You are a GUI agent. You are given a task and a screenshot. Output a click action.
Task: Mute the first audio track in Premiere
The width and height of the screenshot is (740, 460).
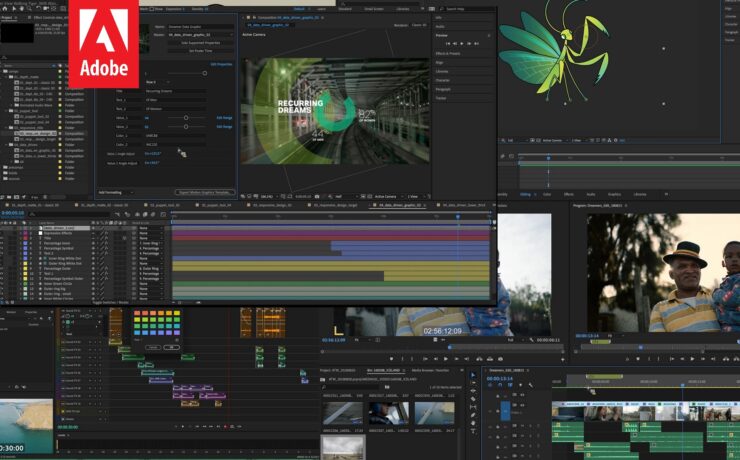pyautogui.click(x=522, y=426)
